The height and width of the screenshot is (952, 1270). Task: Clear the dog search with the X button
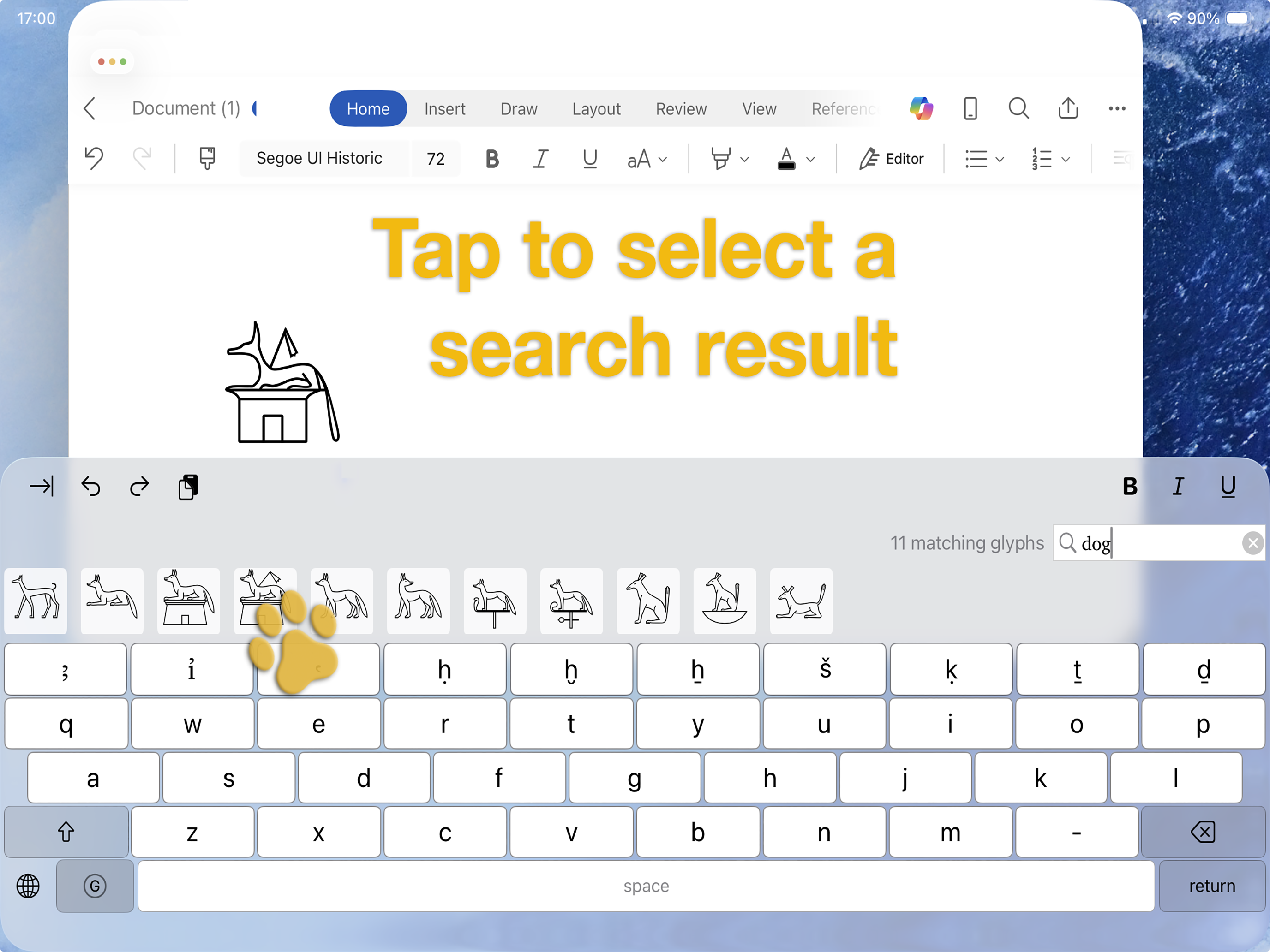1253,543
